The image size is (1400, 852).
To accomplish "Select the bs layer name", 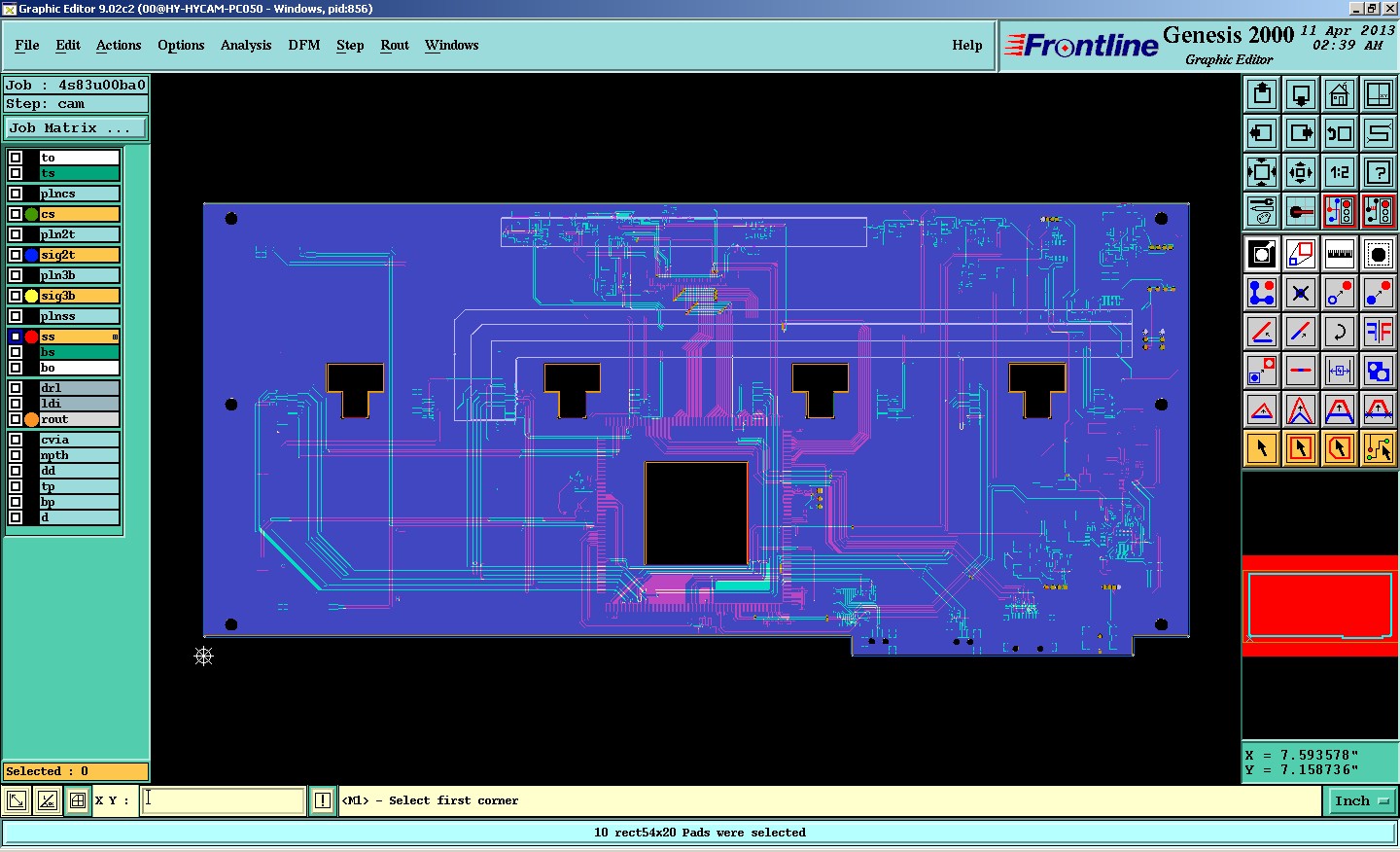I will tap(80, 352).
